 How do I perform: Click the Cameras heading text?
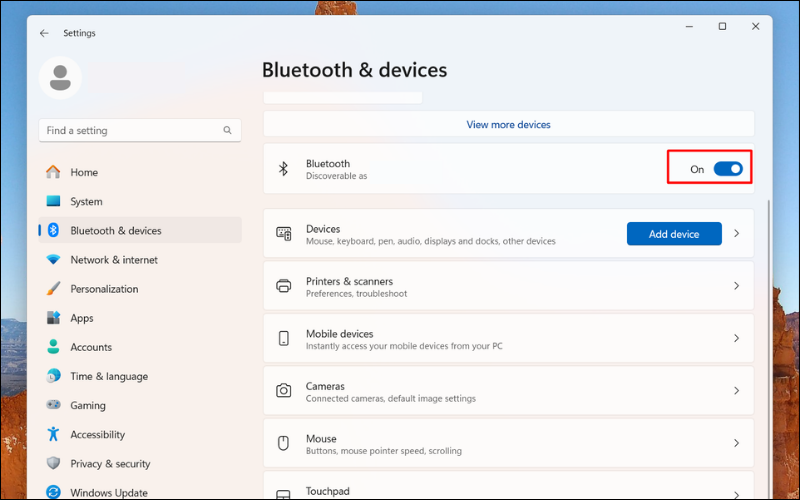click(326, 386)
